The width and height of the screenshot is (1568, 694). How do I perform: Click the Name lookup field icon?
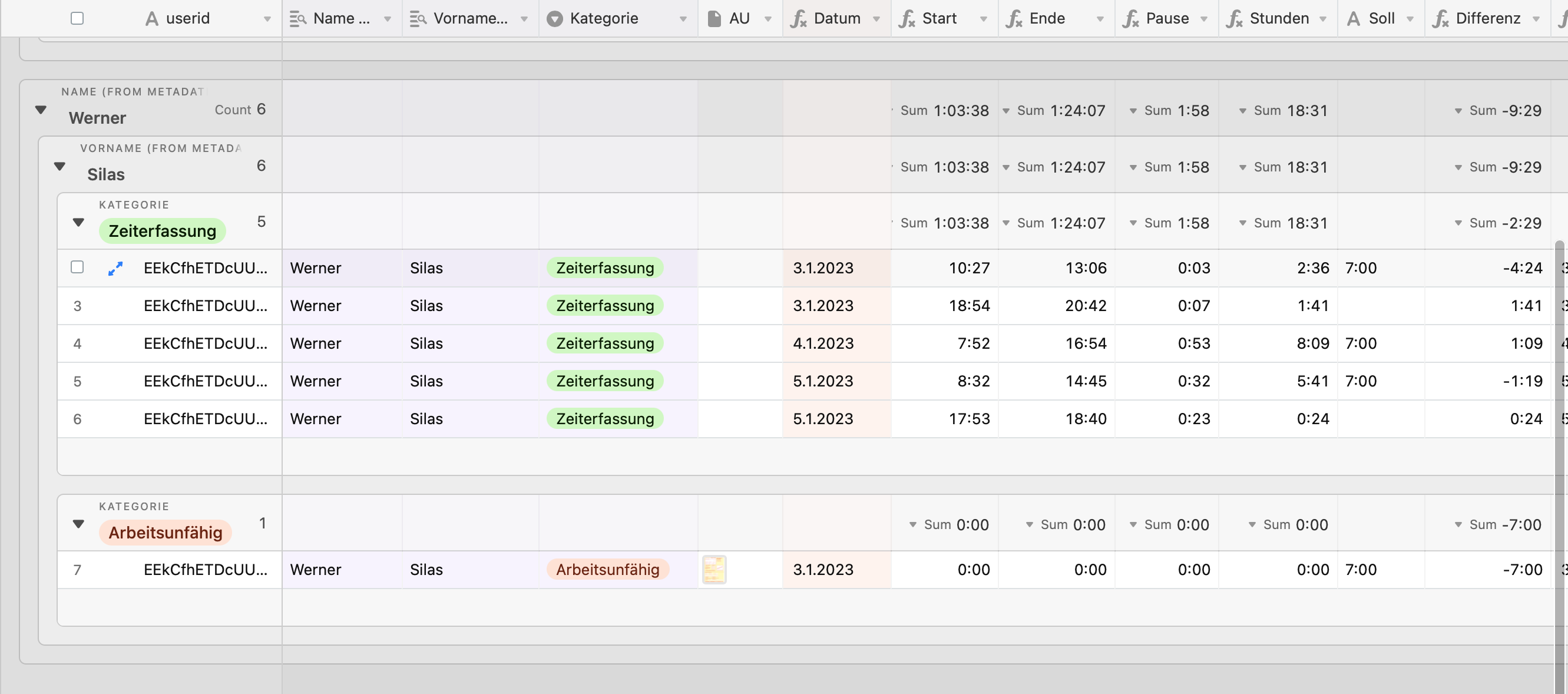297,19
